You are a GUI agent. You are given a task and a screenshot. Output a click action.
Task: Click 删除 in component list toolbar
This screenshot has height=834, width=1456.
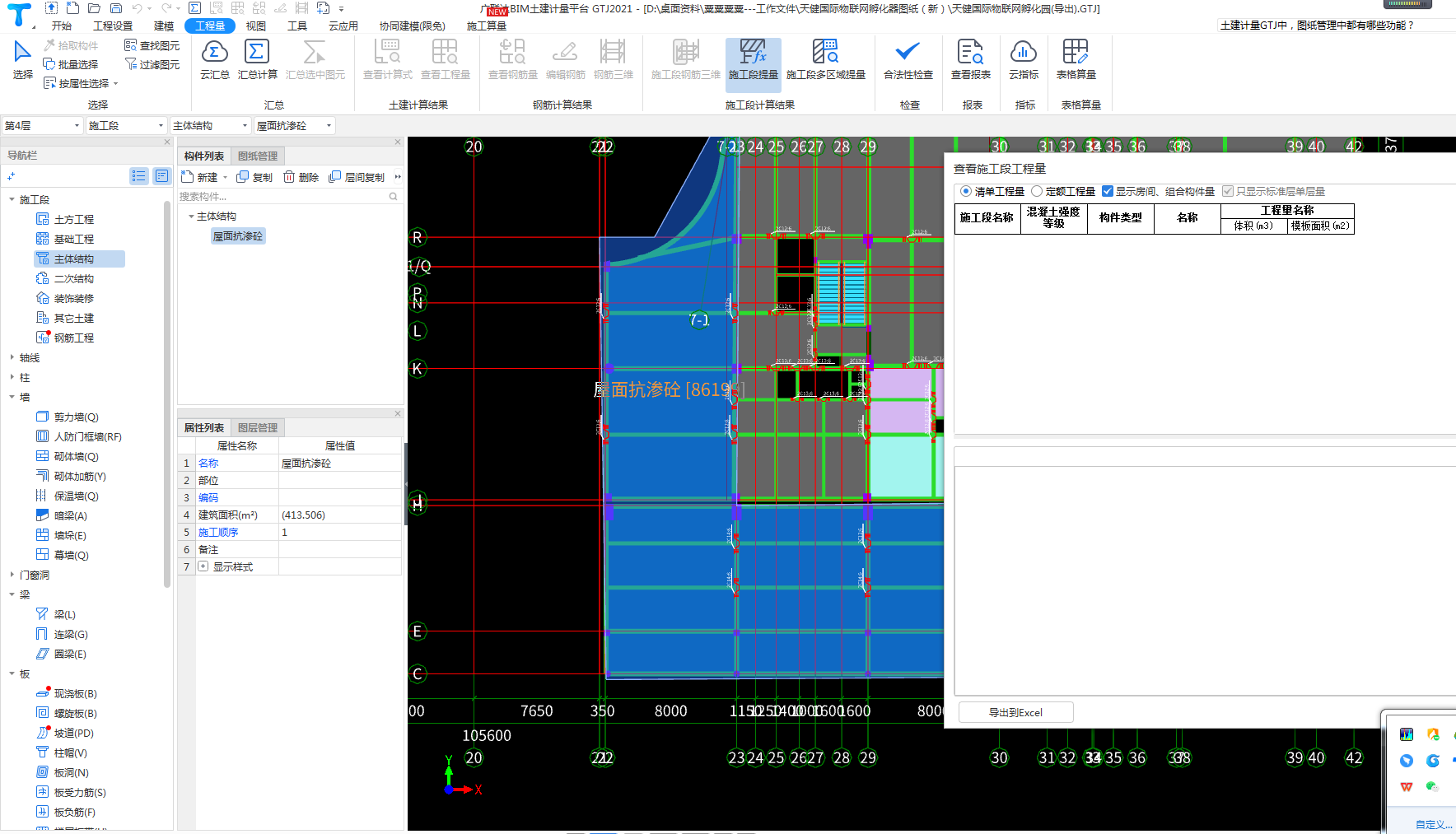click(x=301, y=177)
